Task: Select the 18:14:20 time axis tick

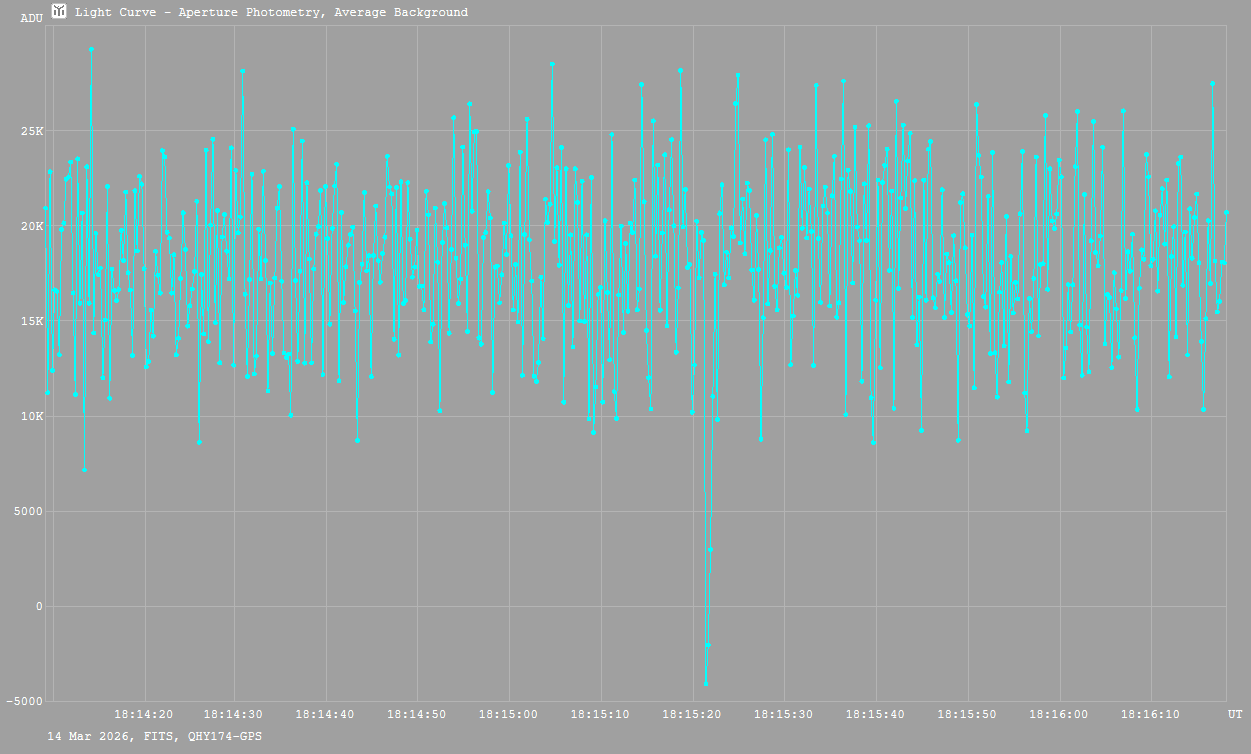Action: [x=143, y=714]
